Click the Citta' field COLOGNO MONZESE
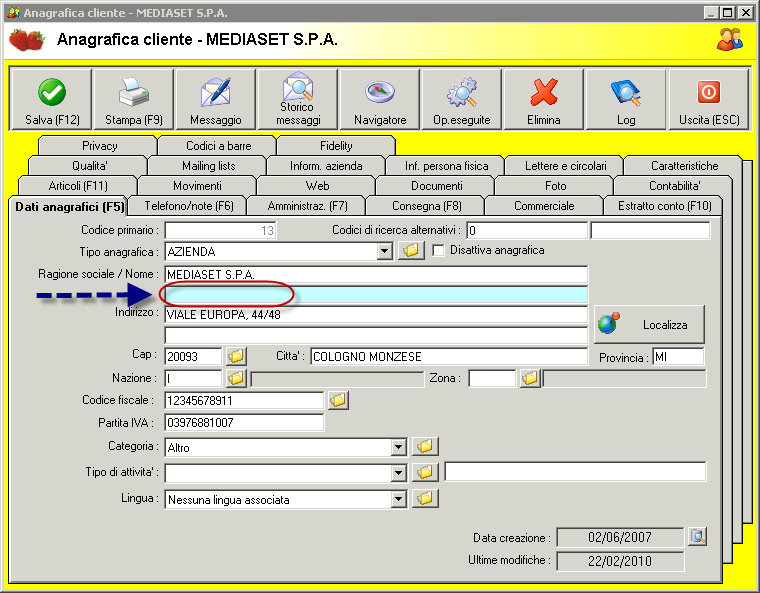This screenshot has height=593, width=760. [449, 357]
